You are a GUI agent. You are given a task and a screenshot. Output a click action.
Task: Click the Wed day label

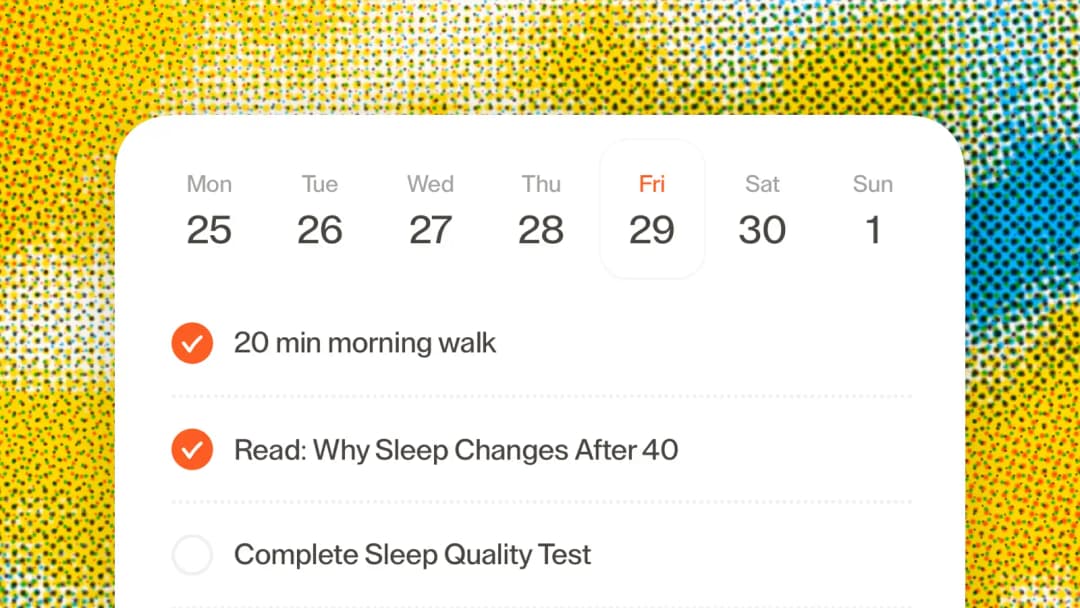[x=430, y=184]
